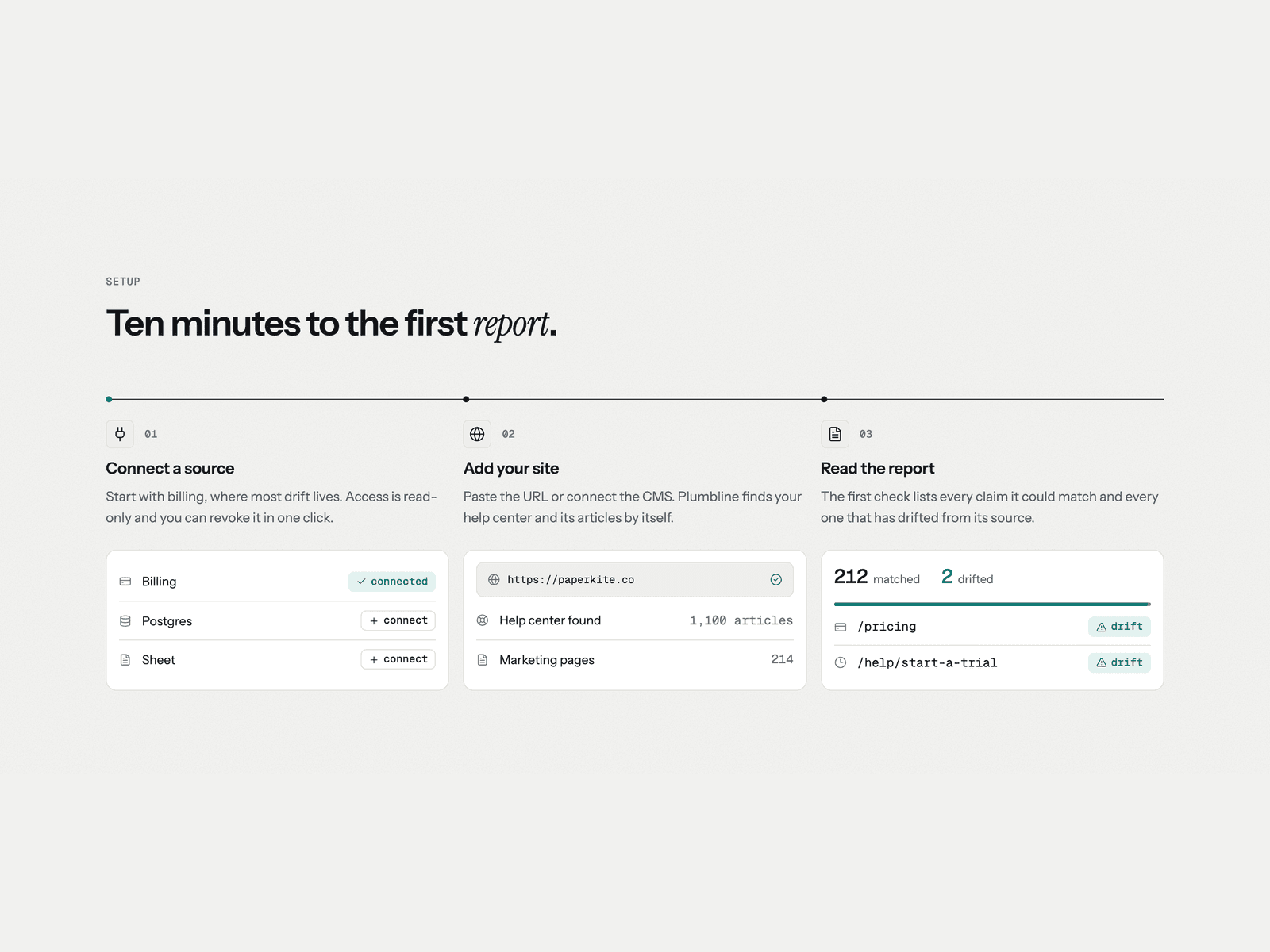Click the 214 pages count
Image resolution: width=1270 pixels, height=952 pixels.
[x=782, y=659]
